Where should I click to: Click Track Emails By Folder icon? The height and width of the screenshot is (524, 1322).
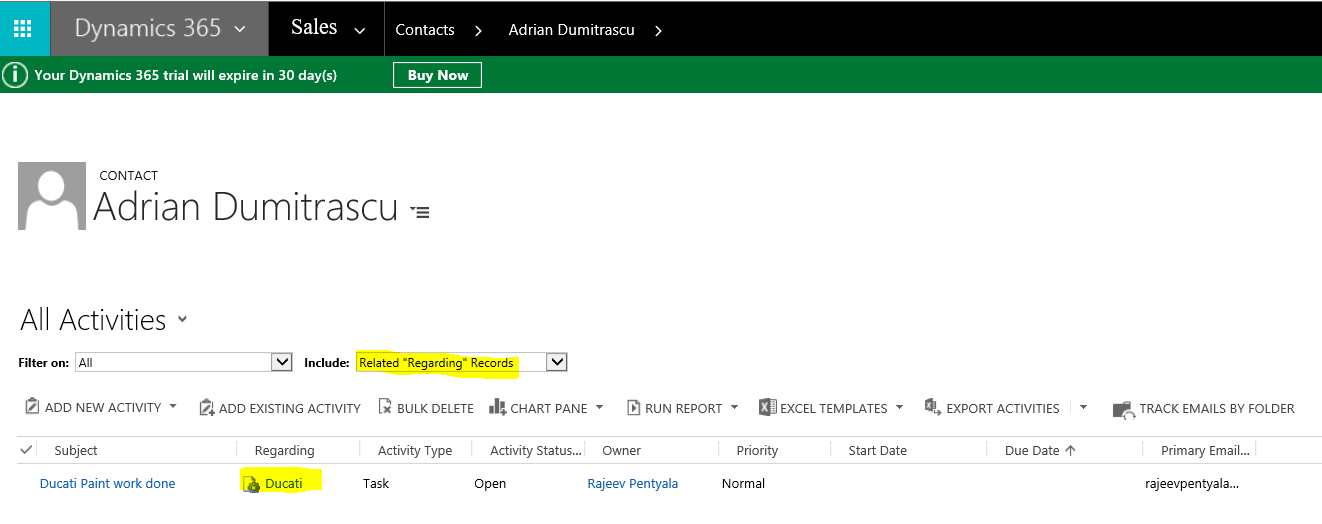click(1122, 409)
